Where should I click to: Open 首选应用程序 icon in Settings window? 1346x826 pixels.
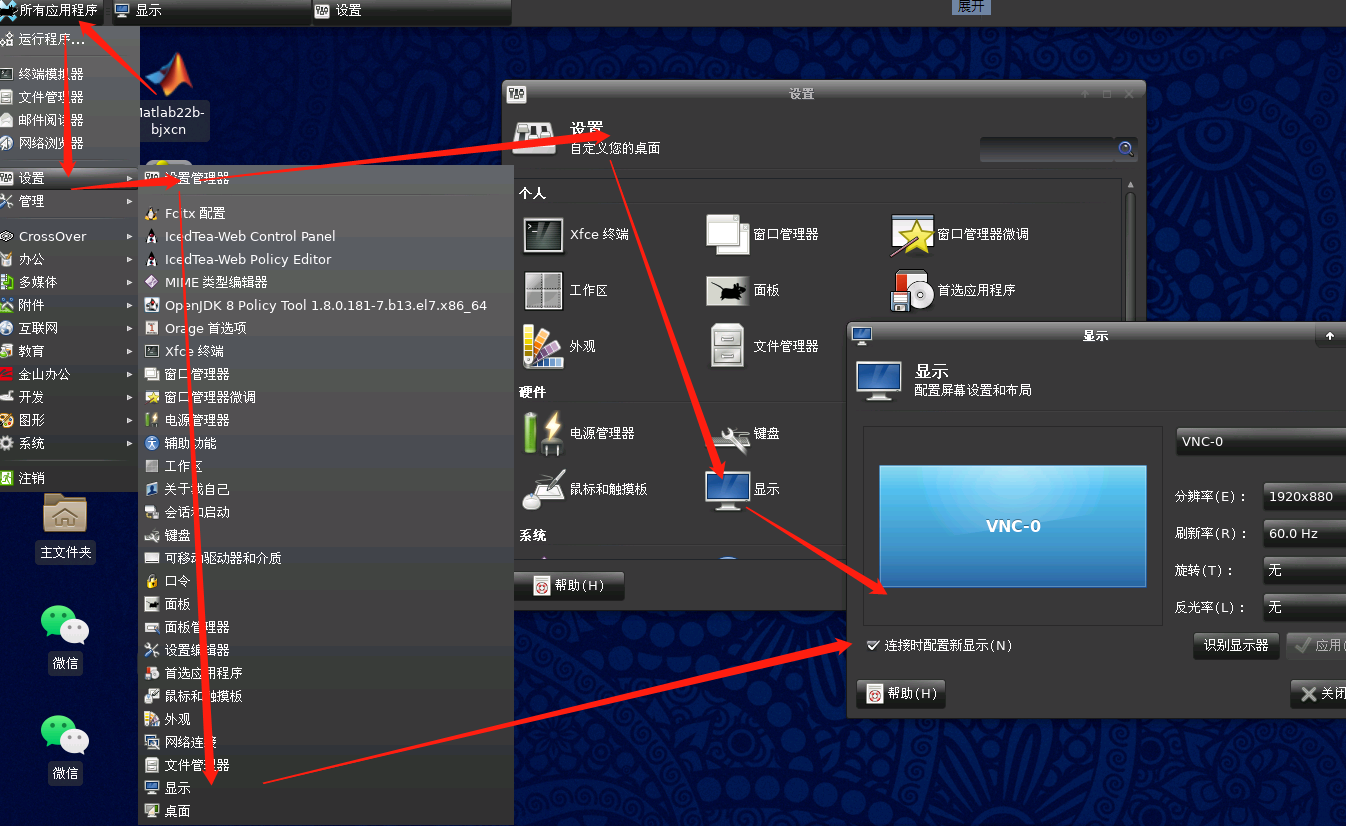pyautogui.click(x=911, y=290)
